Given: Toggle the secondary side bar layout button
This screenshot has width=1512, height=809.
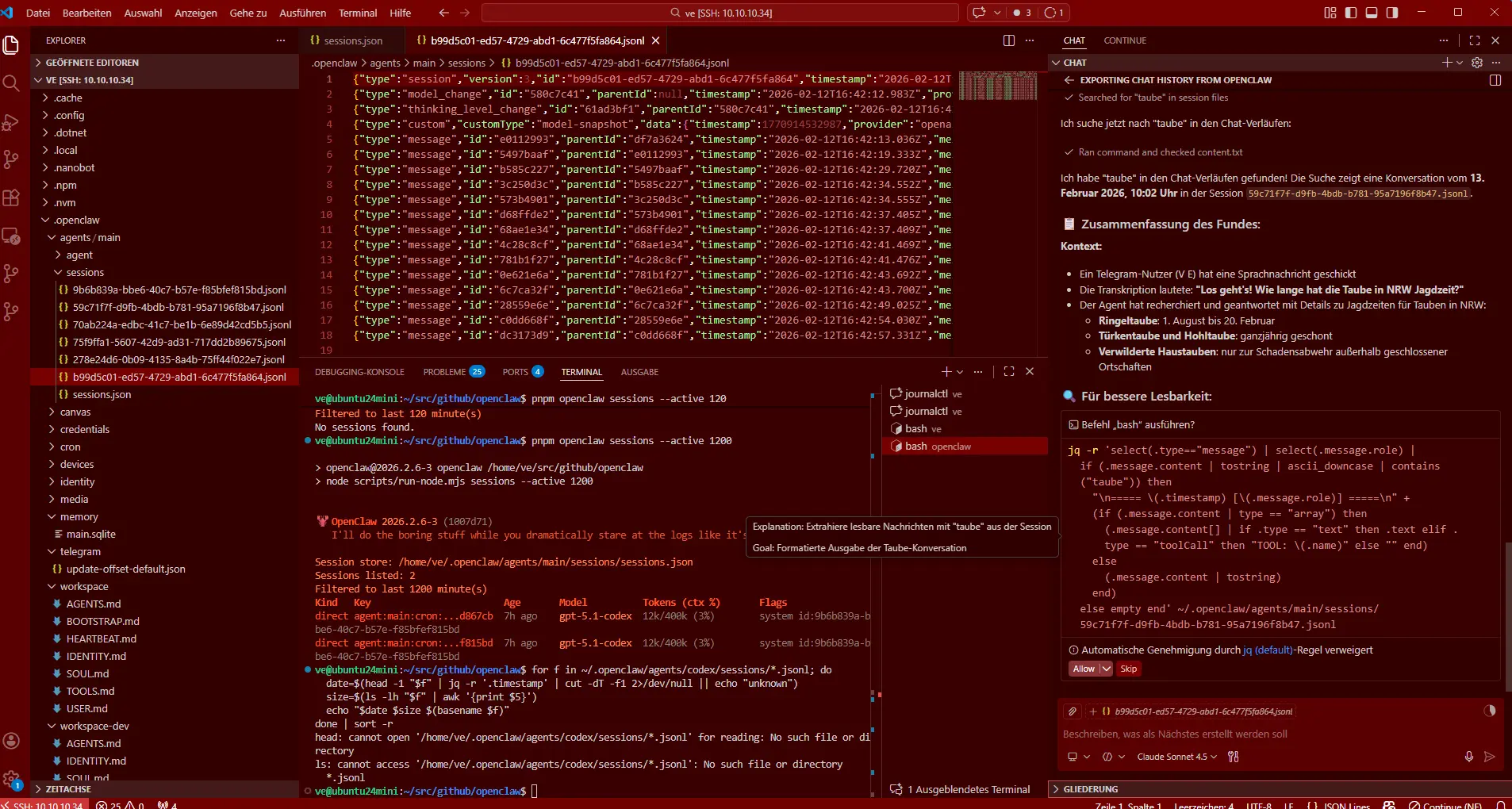Looking at the screenshot, I should tap(1392, 13).
